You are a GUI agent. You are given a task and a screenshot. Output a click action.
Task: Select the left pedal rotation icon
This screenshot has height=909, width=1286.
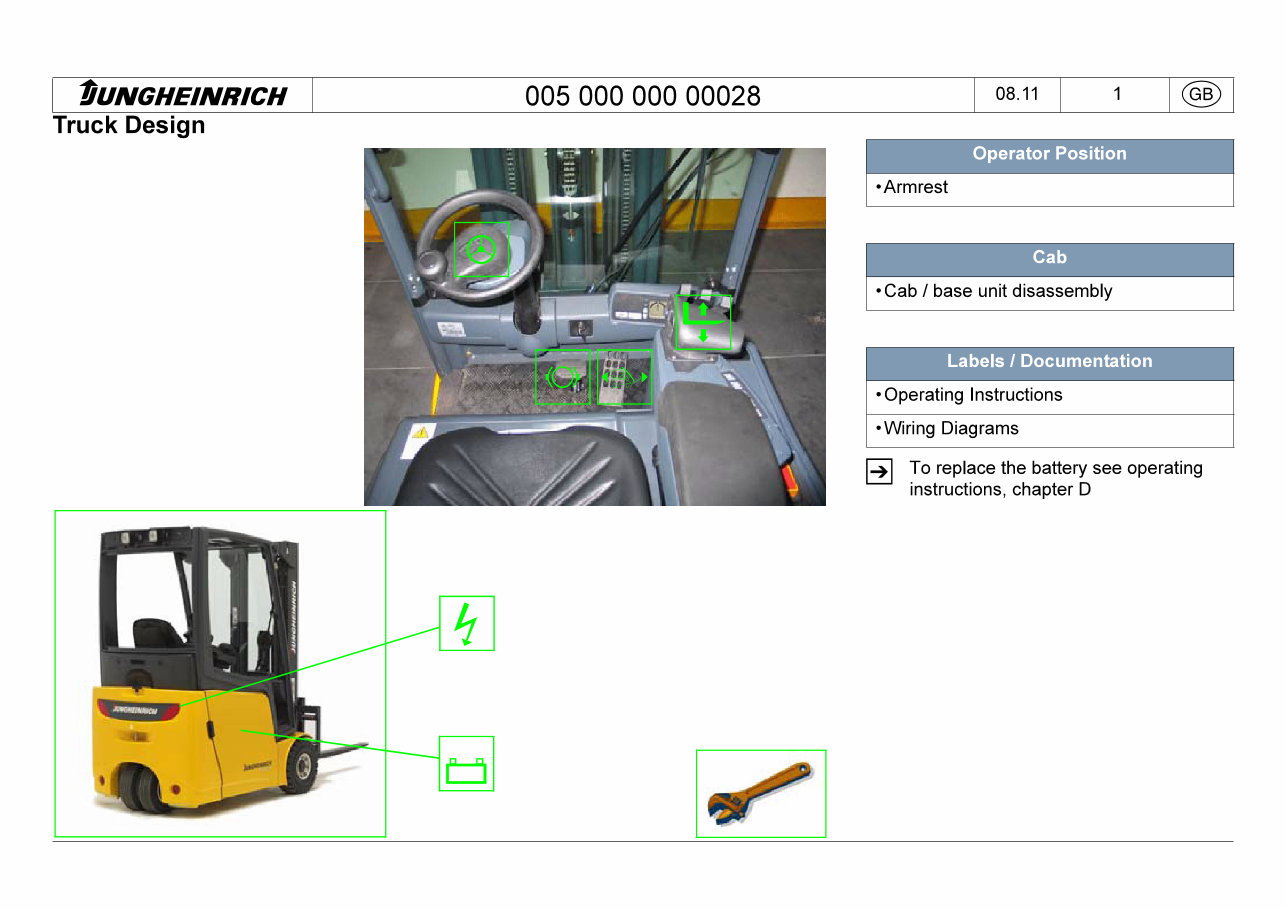562,378
